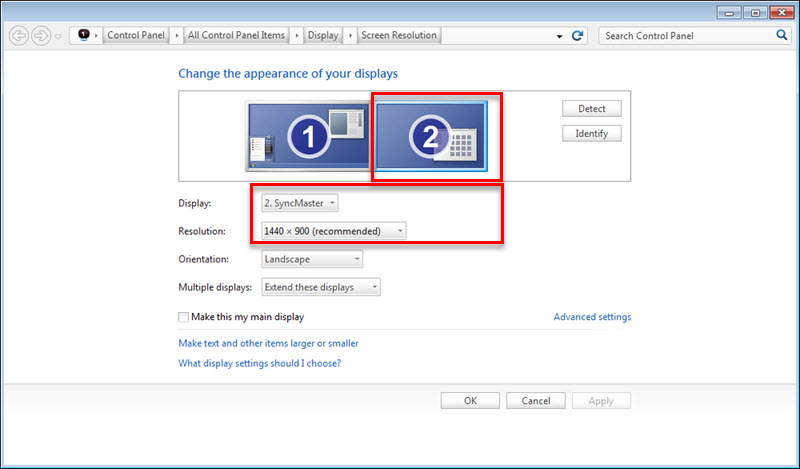
Task: Close the Screen Resolution window
Action: click(782, 13)
